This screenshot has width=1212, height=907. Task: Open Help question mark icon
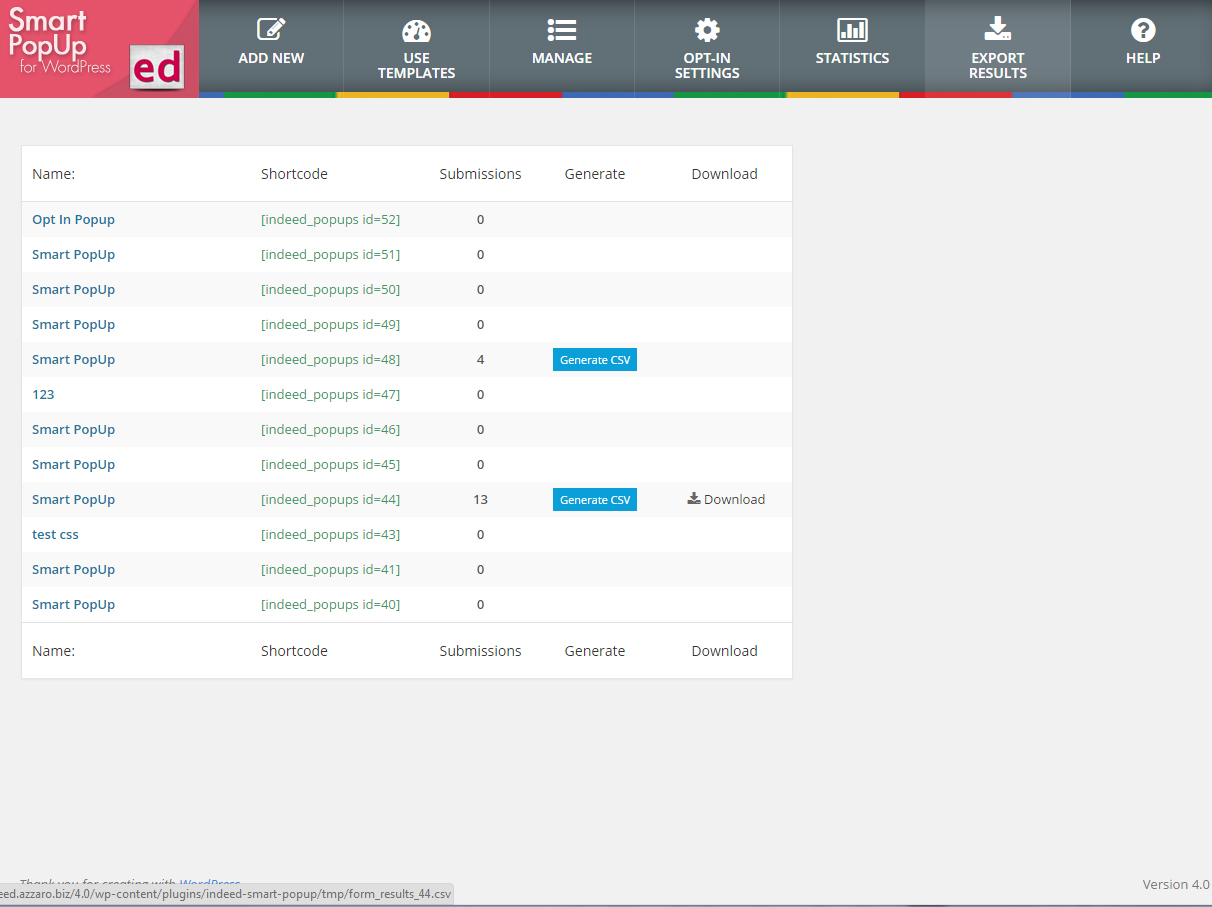point(1143,30)
